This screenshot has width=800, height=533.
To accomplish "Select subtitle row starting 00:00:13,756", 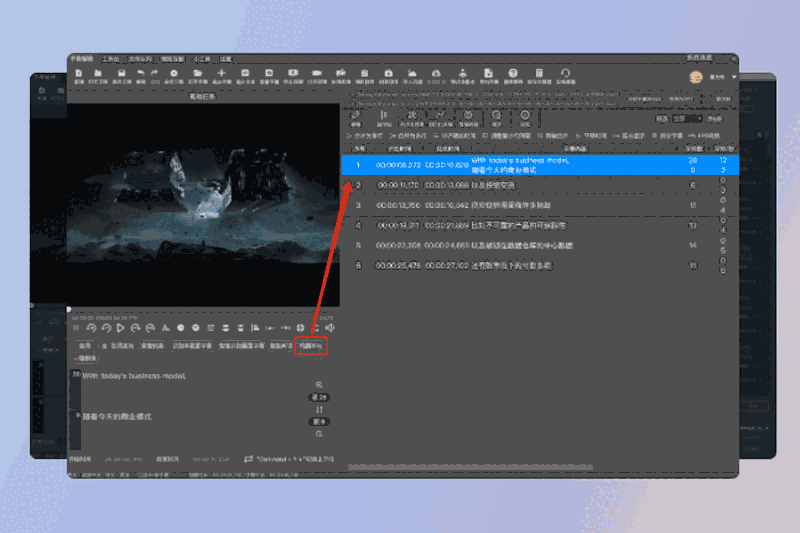I will [540, 205].
